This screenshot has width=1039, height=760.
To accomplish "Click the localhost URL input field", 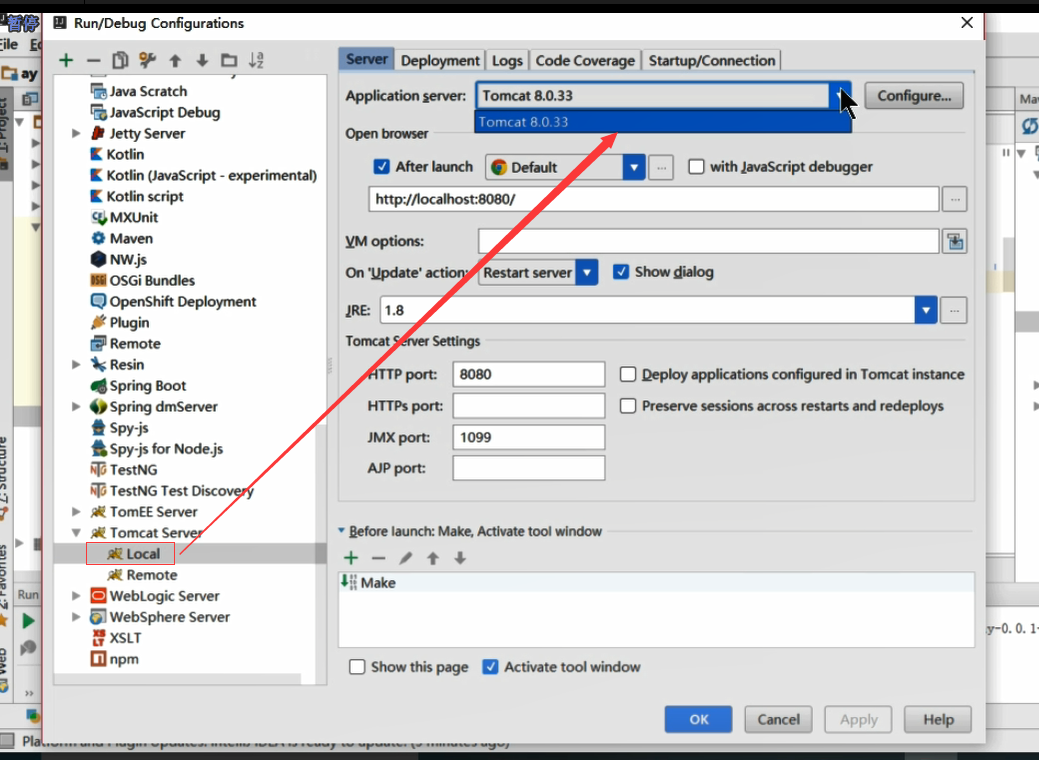I will point(654,199).
